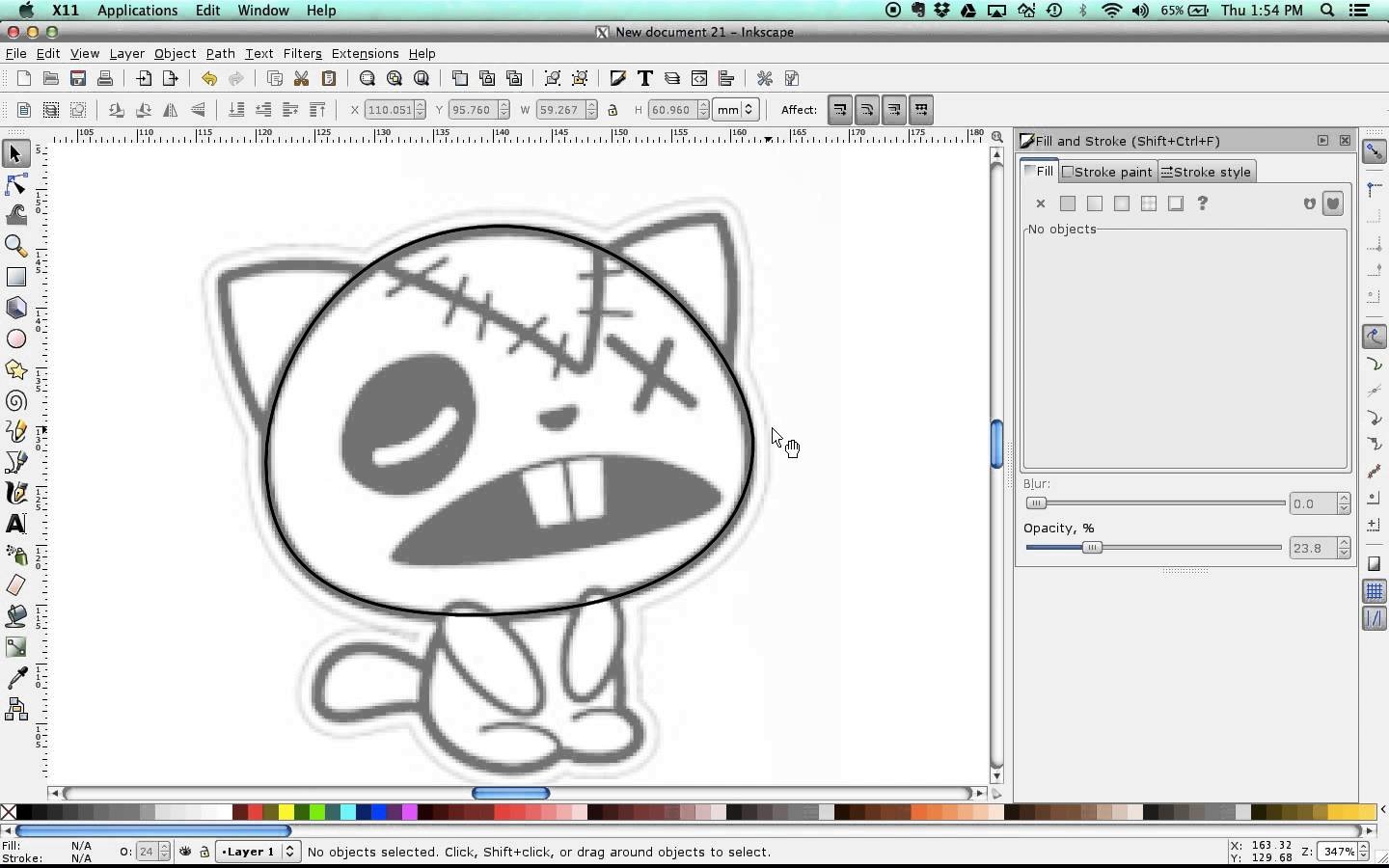This screenshot has width=1389, height=868.
Task: Pick the Eraser tool
Action: [16, 585]
